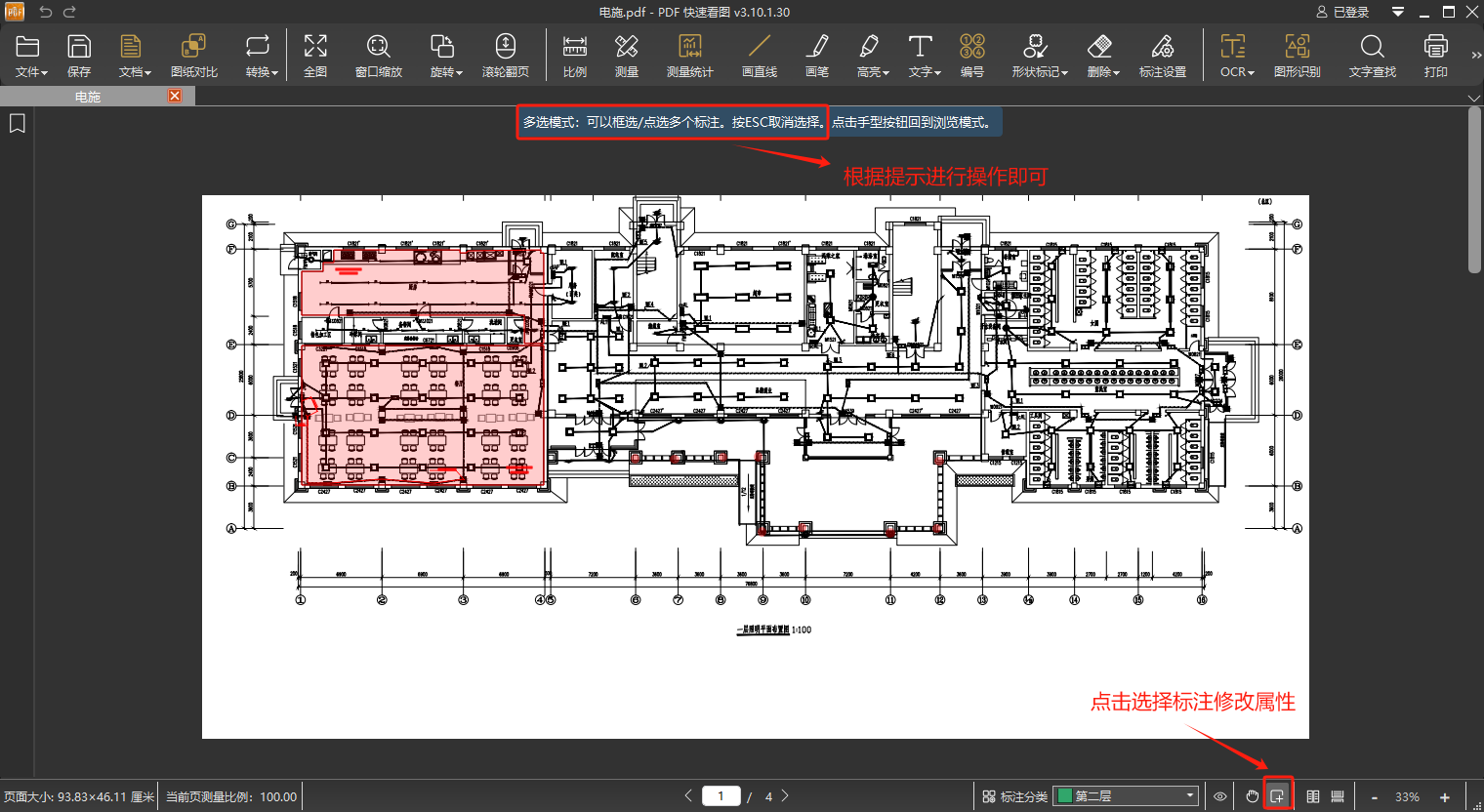Switch to the two-page side-by-side view
The image size is (1484, 812).
tap(1313, 796)
